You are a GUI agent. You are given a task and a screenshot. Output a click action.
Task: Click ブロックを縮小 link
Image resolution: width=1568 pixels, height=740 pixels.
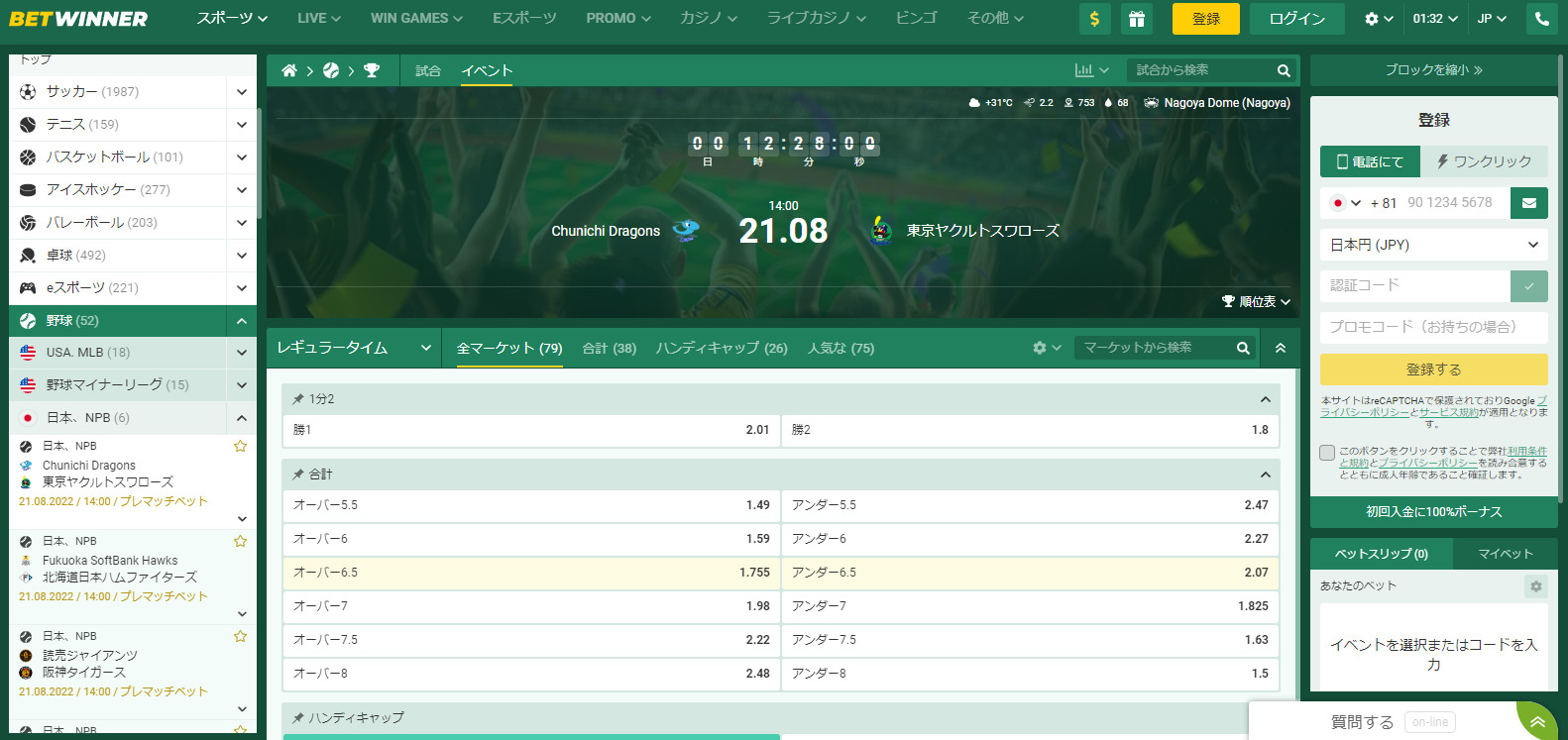[1434, 70]
